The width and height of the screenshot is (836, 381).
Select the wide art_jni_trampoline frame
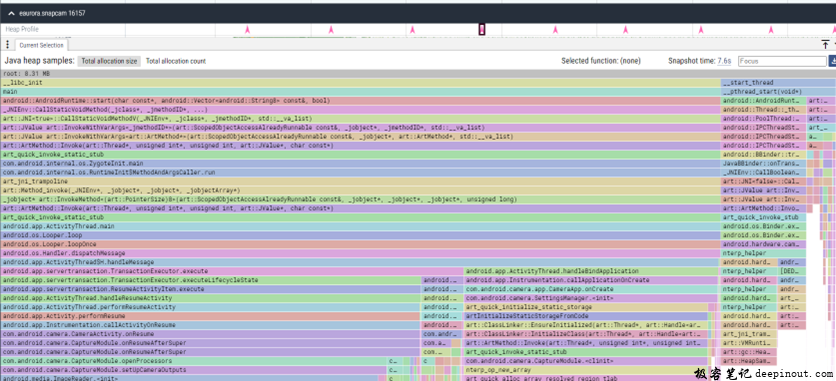(x=360, y=182)
